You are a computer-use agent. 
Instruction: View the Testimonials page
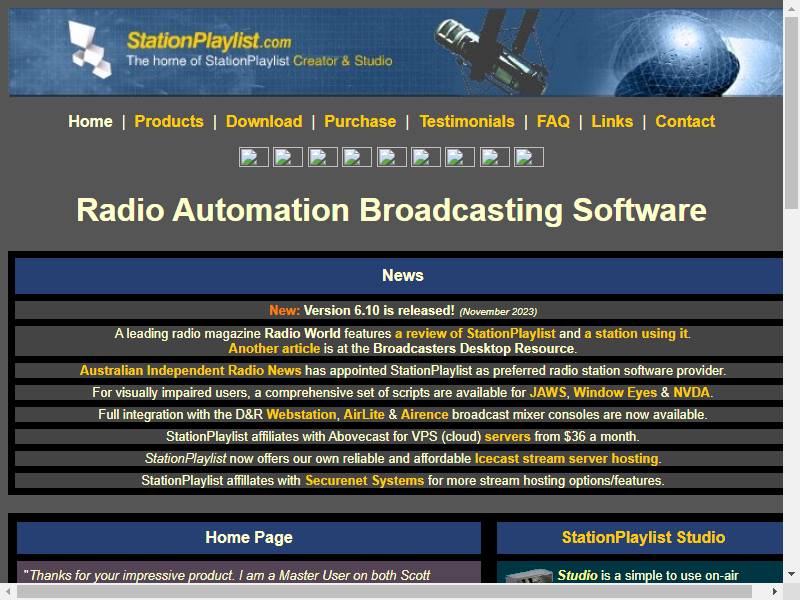pyautogui.click(x=467, y=121)
